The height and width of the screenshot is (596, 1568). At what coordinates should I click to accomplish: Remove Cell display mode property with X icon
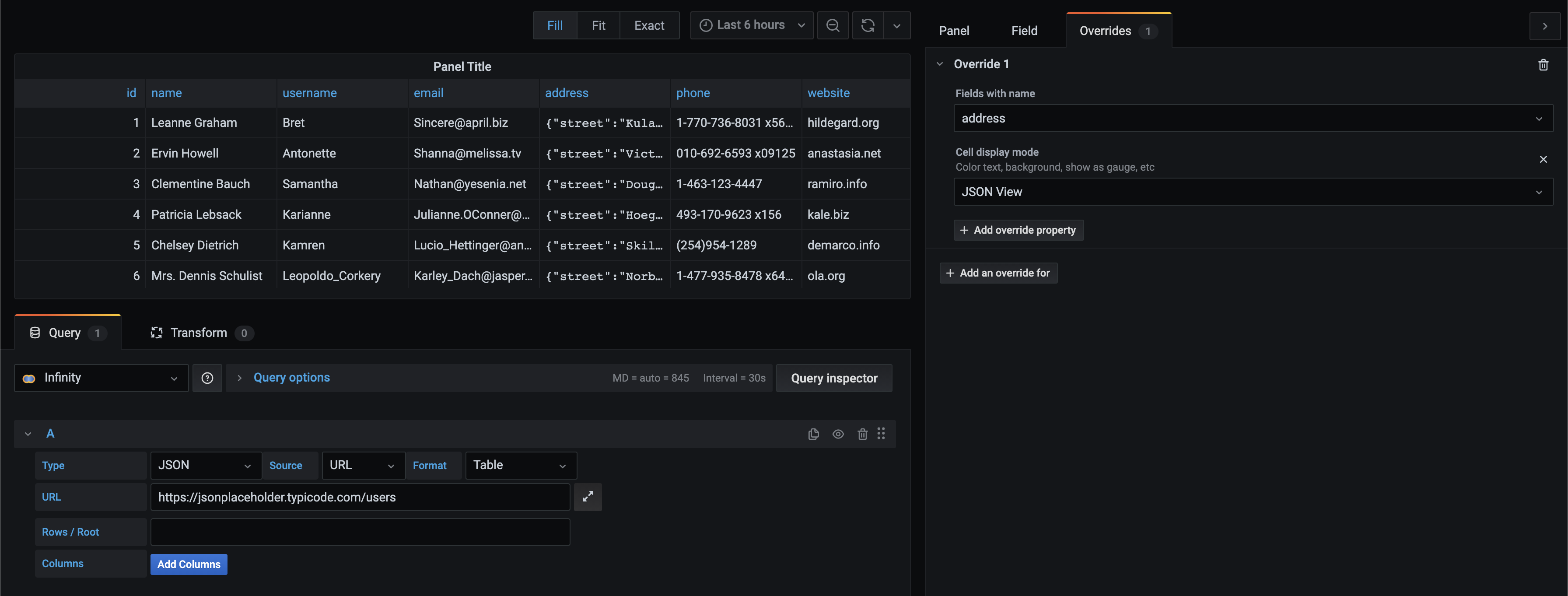coord(1543,159)
